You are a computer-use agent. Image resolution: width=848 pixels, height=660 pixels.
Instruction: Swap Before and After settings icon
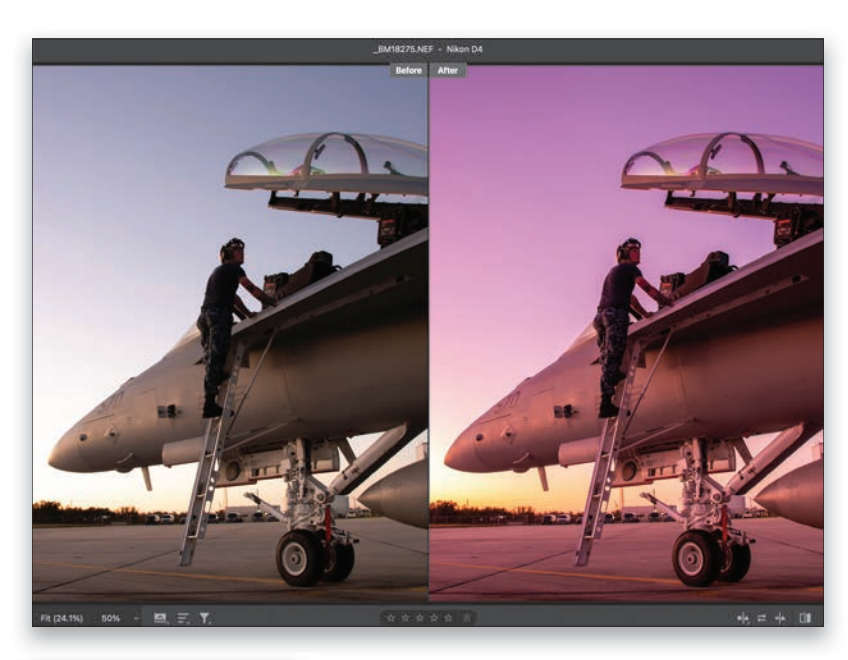click(761, 619)
